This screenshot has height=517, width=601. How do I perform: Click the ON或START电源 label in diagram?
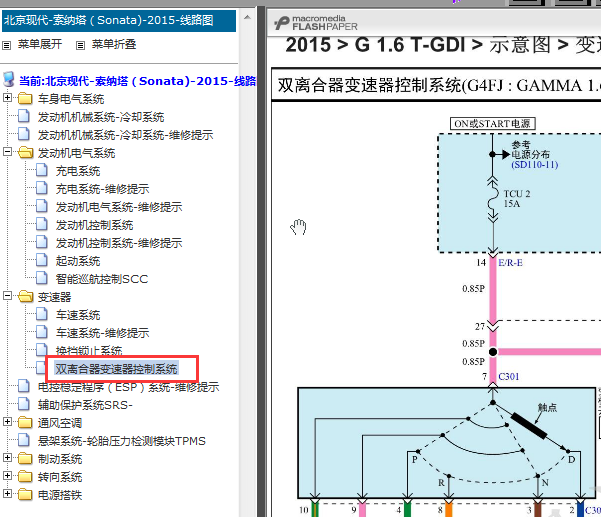[492, 124]
